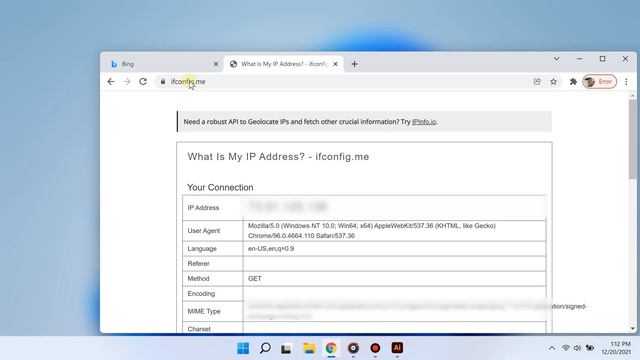Bookmark this page with the star icon

553,82
